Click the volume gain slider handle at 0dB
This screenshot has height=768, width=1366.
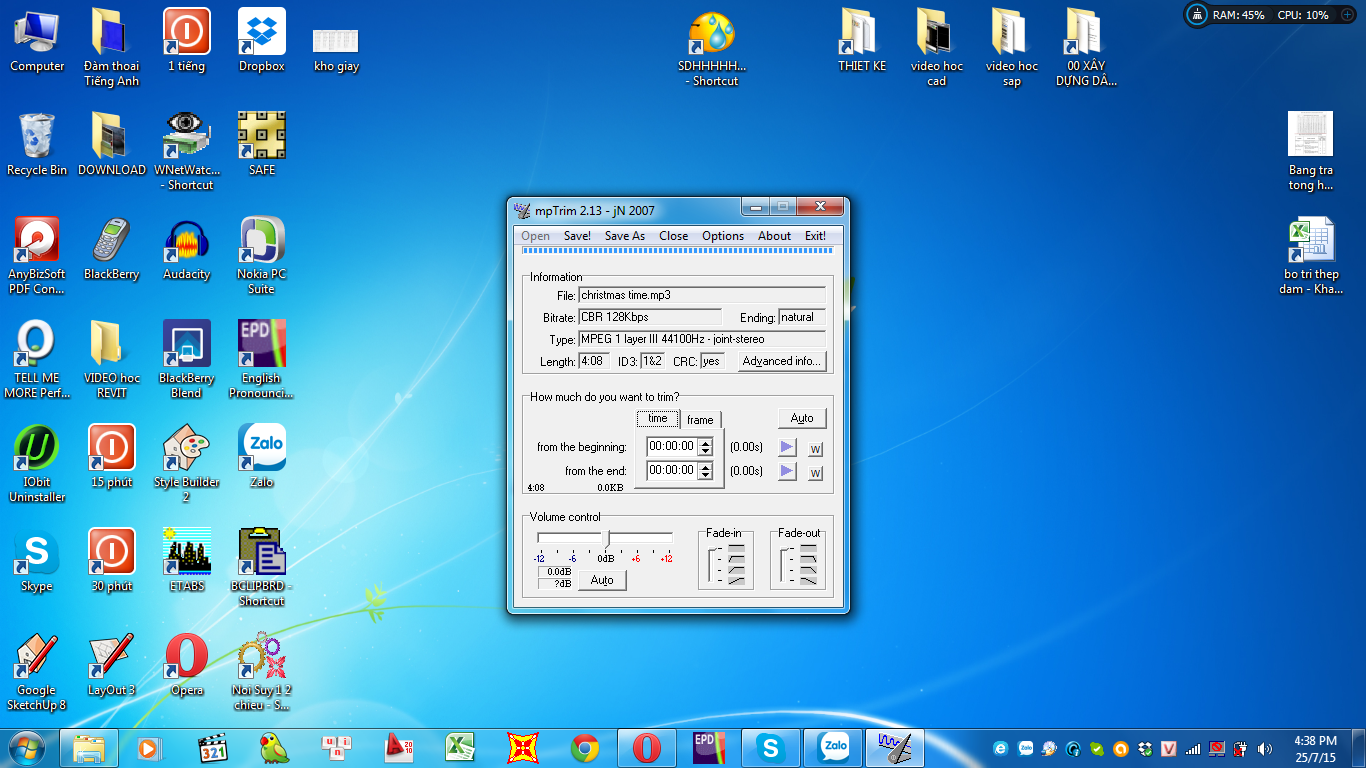coord(607,539)
